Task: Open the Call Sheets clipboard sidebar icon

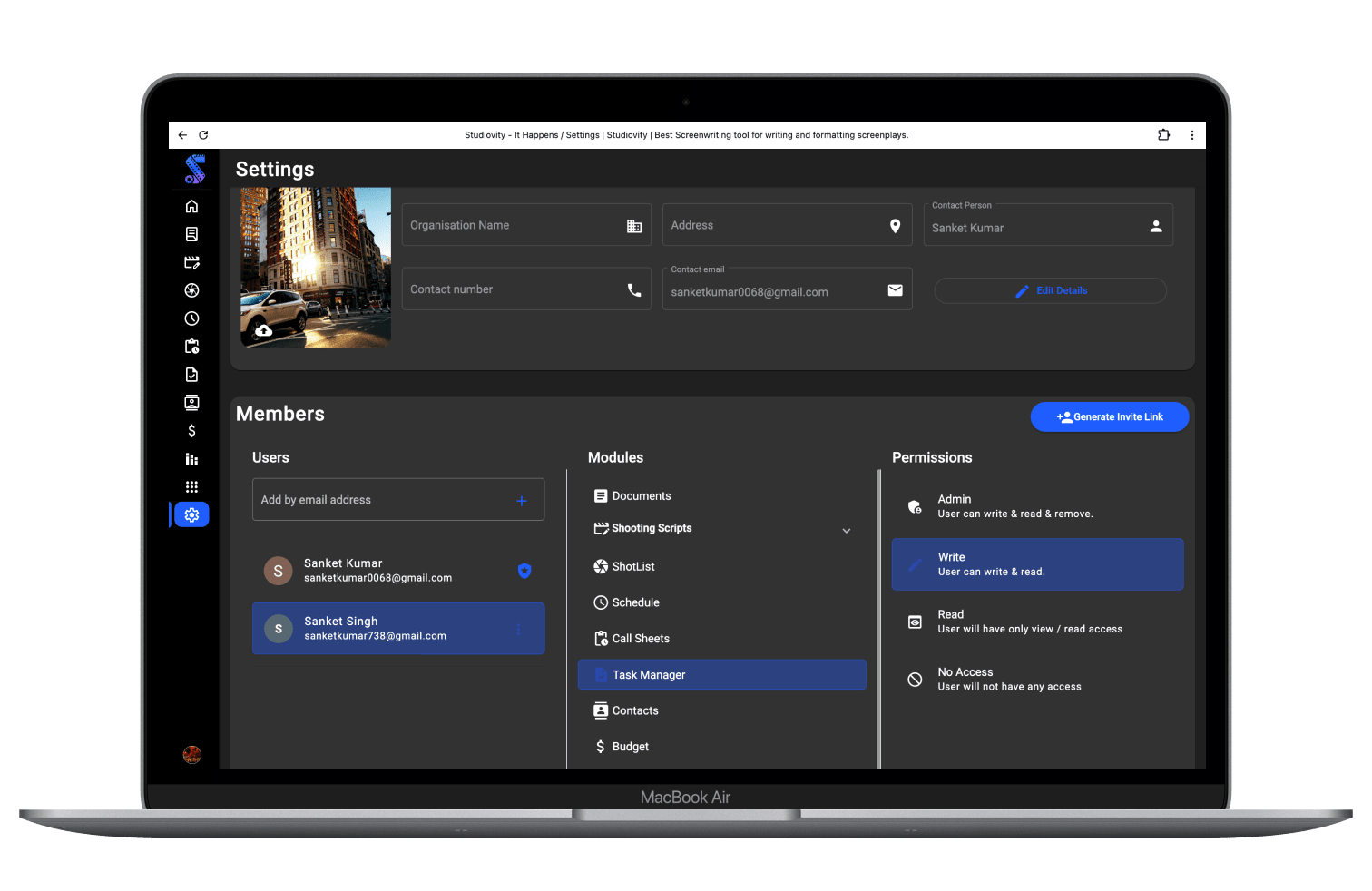Action: (191, 347)
